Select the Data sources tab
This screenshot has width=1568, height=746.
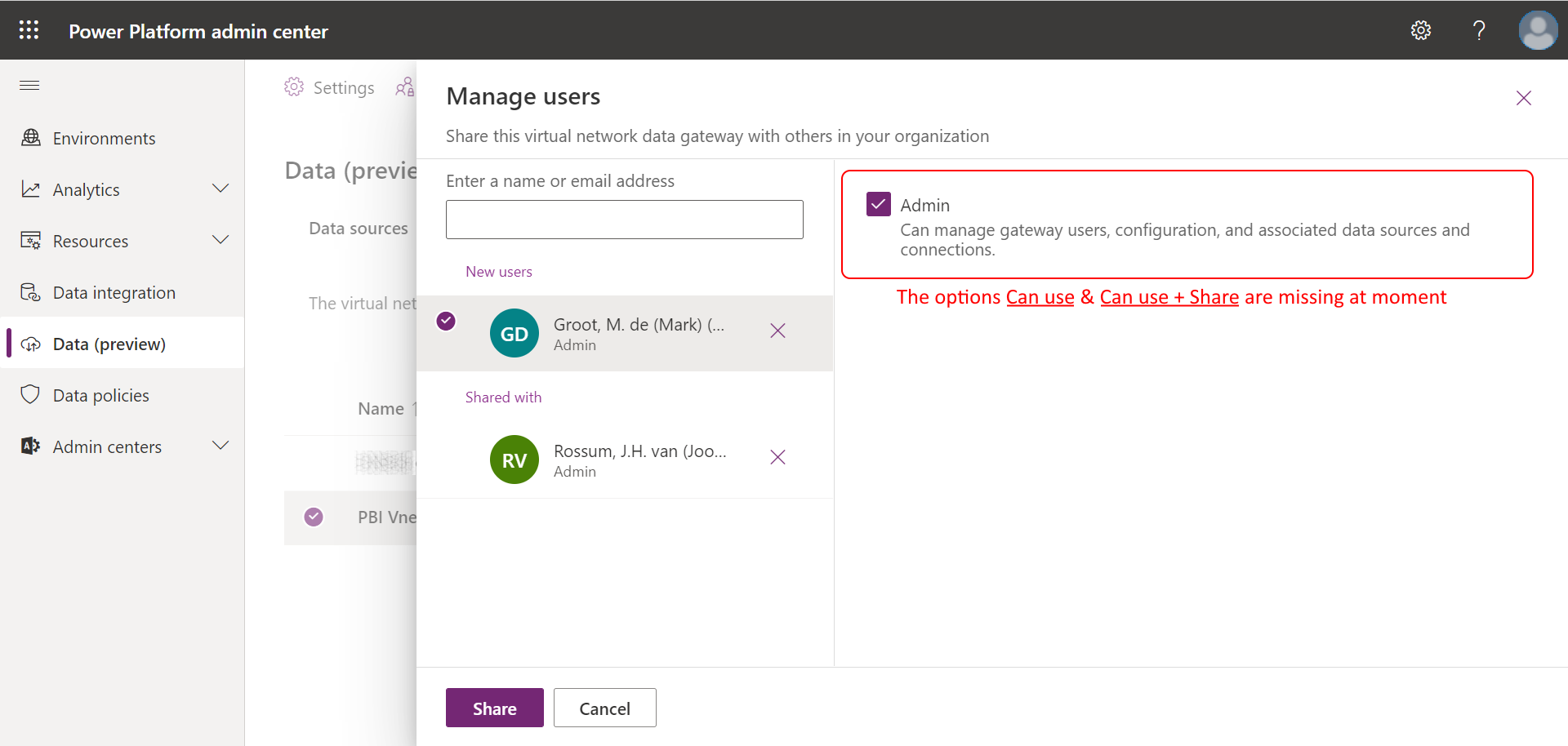(x=358, y=228)
